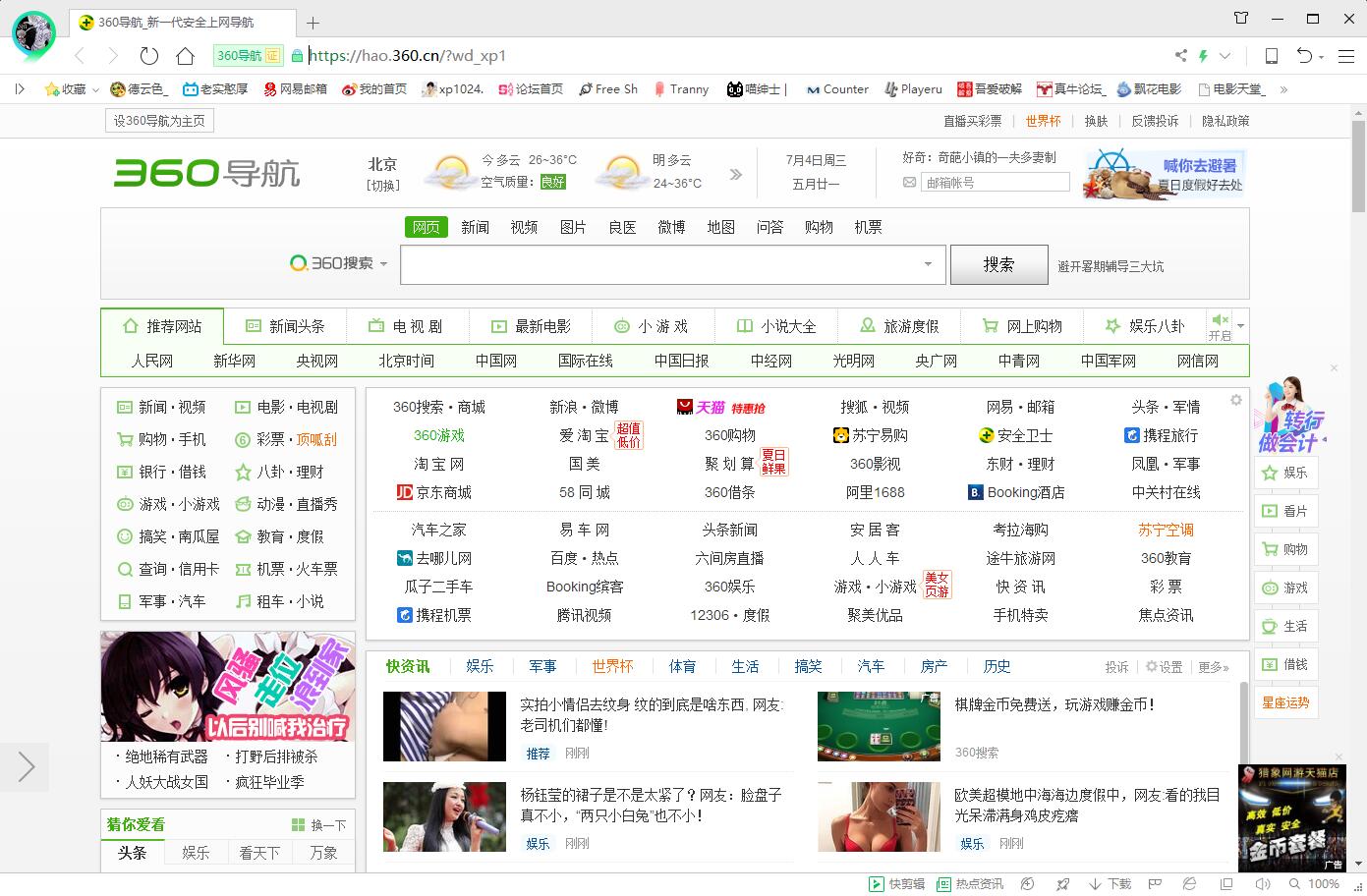Expand the dropdown next to 开启 sound

[1240, 325]
